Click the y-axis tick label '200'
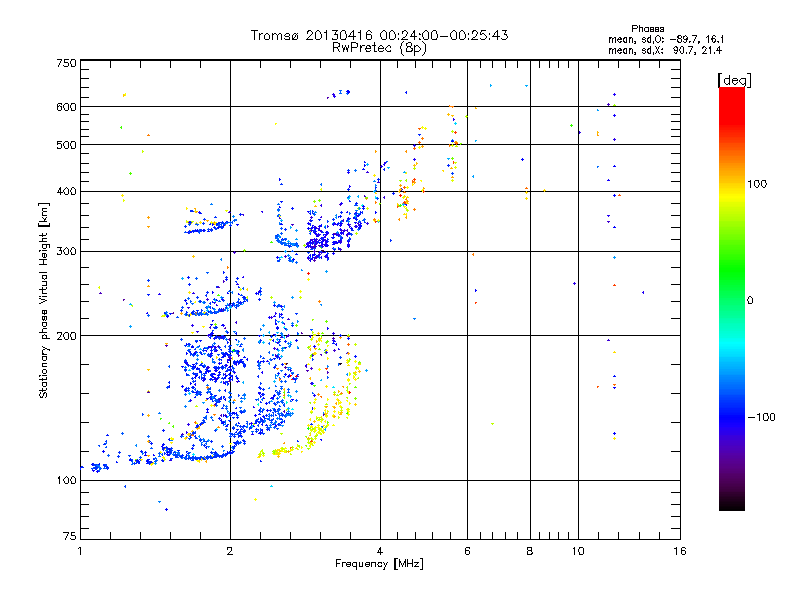 point(66,336)
